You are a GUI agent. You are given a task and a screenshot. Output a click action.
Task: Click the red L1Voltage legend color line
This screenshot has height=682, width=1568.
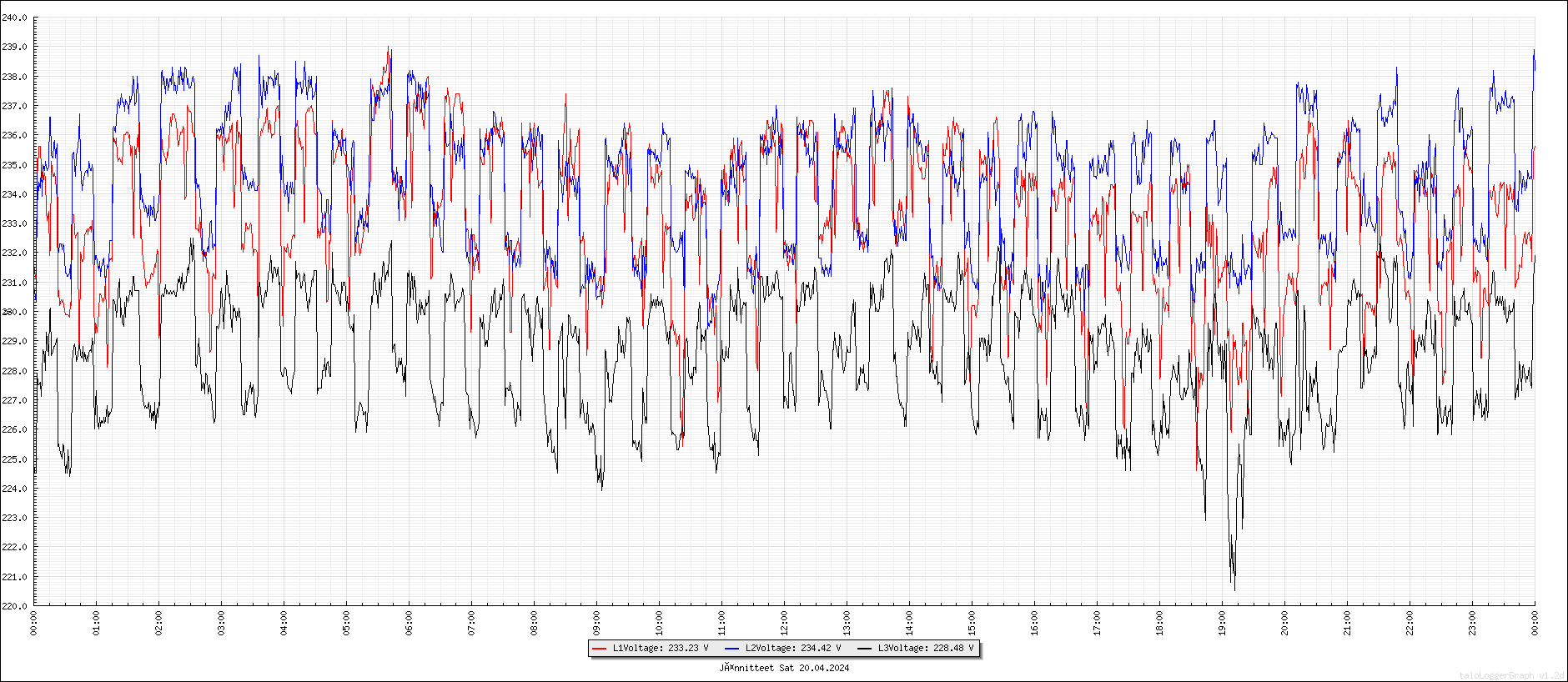coord(599,648)
